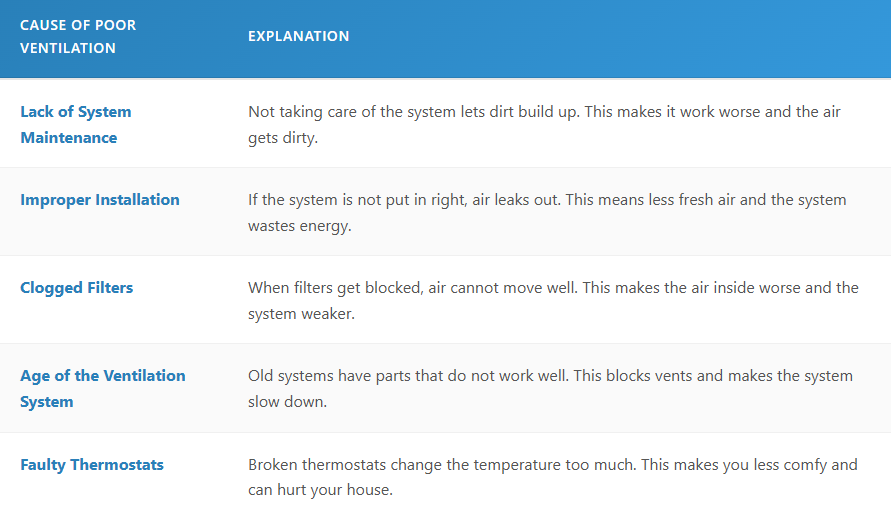Click the 'EXPLANATION' column header

click(299, 36)
